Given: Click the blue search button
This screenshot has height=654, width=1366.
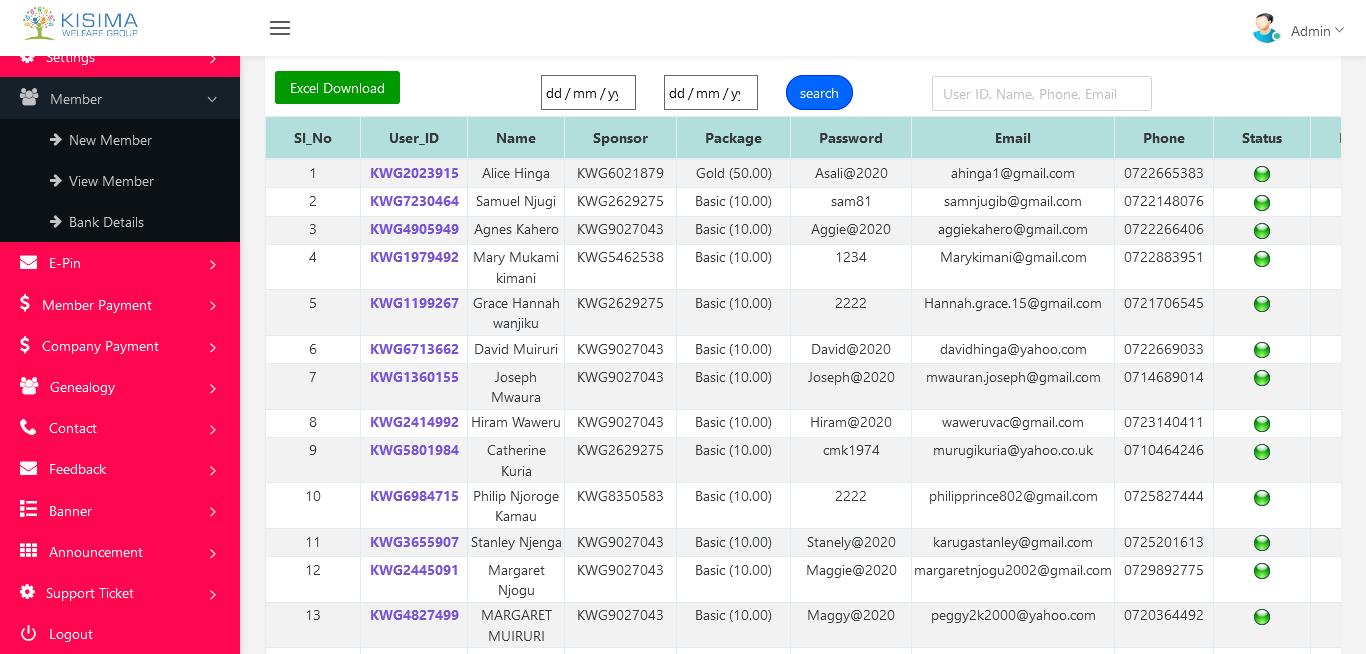Looking at the screenshot, I should pos(819,93).
